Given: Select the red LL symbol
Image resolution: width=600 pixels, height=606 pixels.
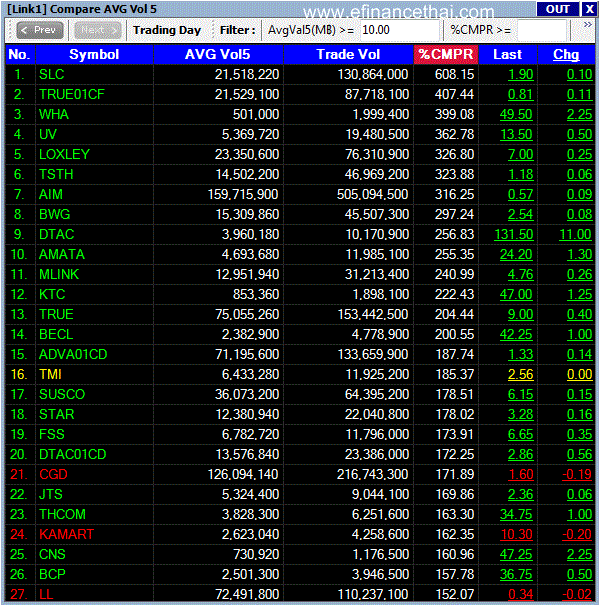Looking at the screenshot, I should [46, 594].
